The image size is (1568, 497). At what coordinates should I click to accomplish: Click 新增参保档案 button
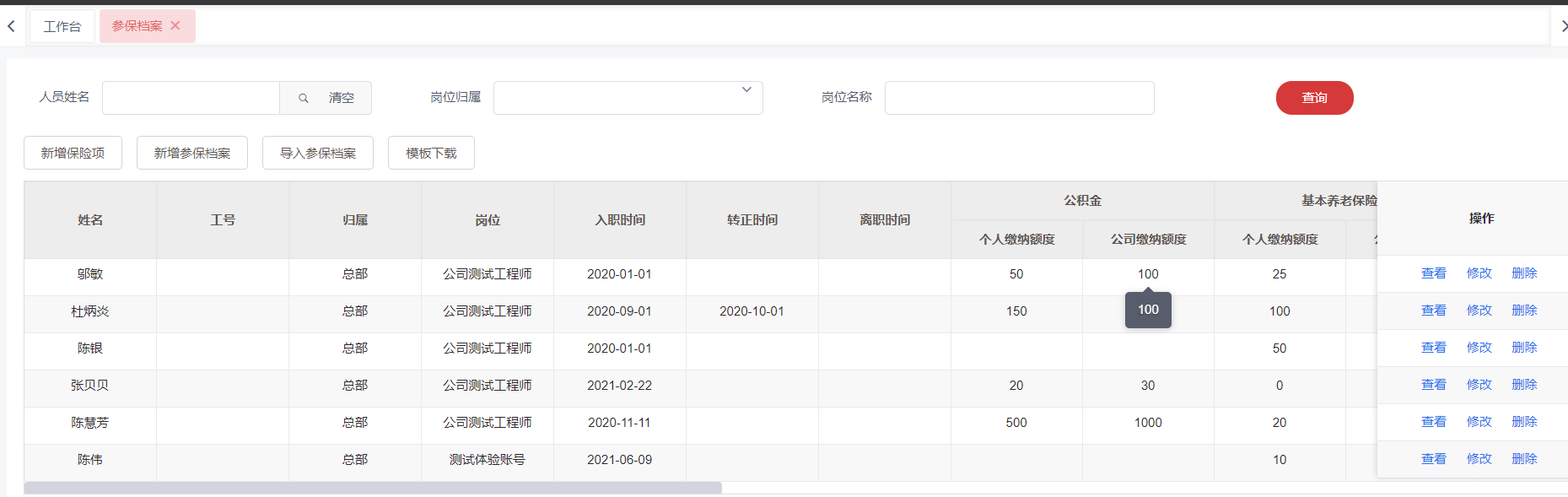click(x=192, y=153)
